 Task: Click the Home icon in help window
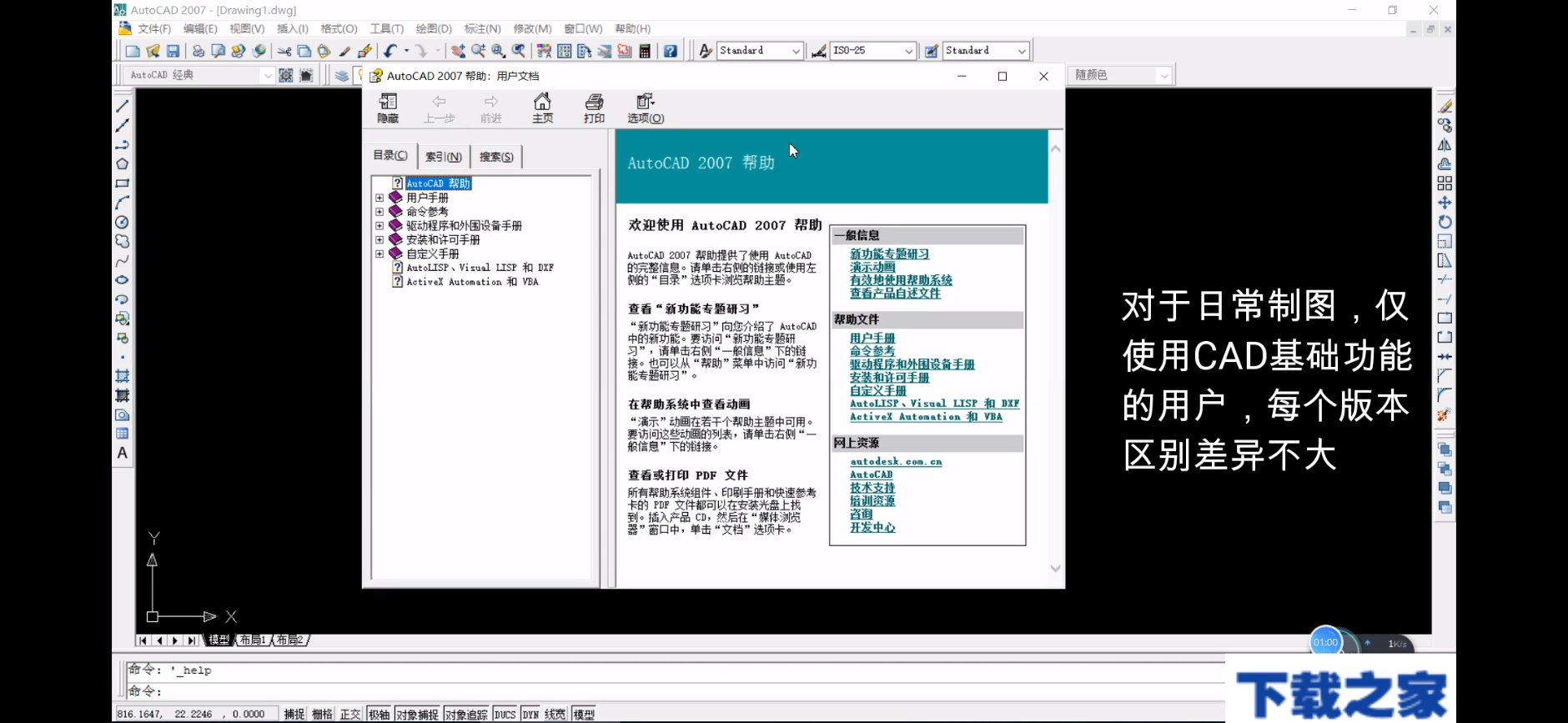[x=542, y=108]
